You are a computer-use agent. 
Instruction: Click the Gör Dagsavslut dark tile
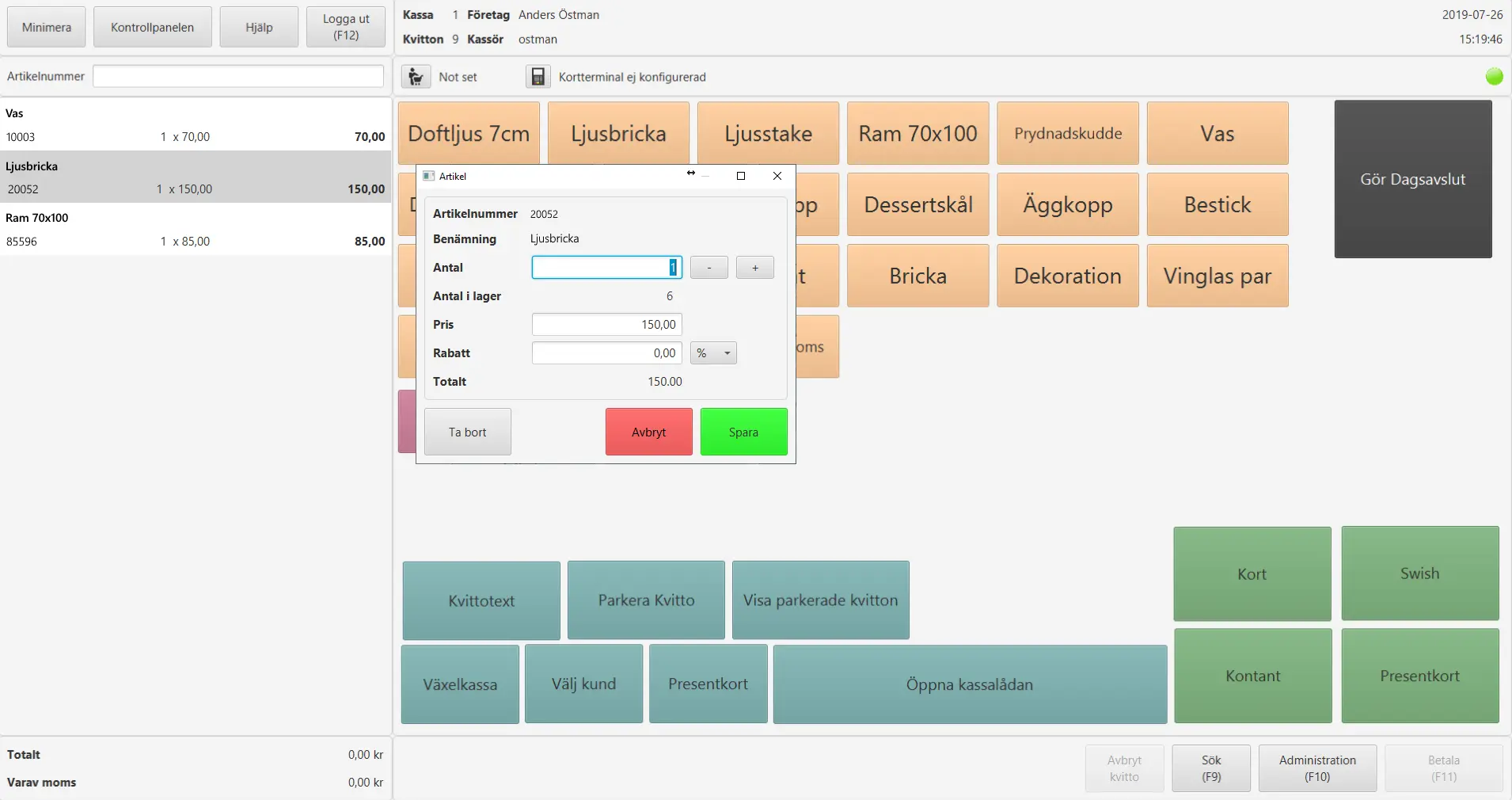(x=1412, y=179)
